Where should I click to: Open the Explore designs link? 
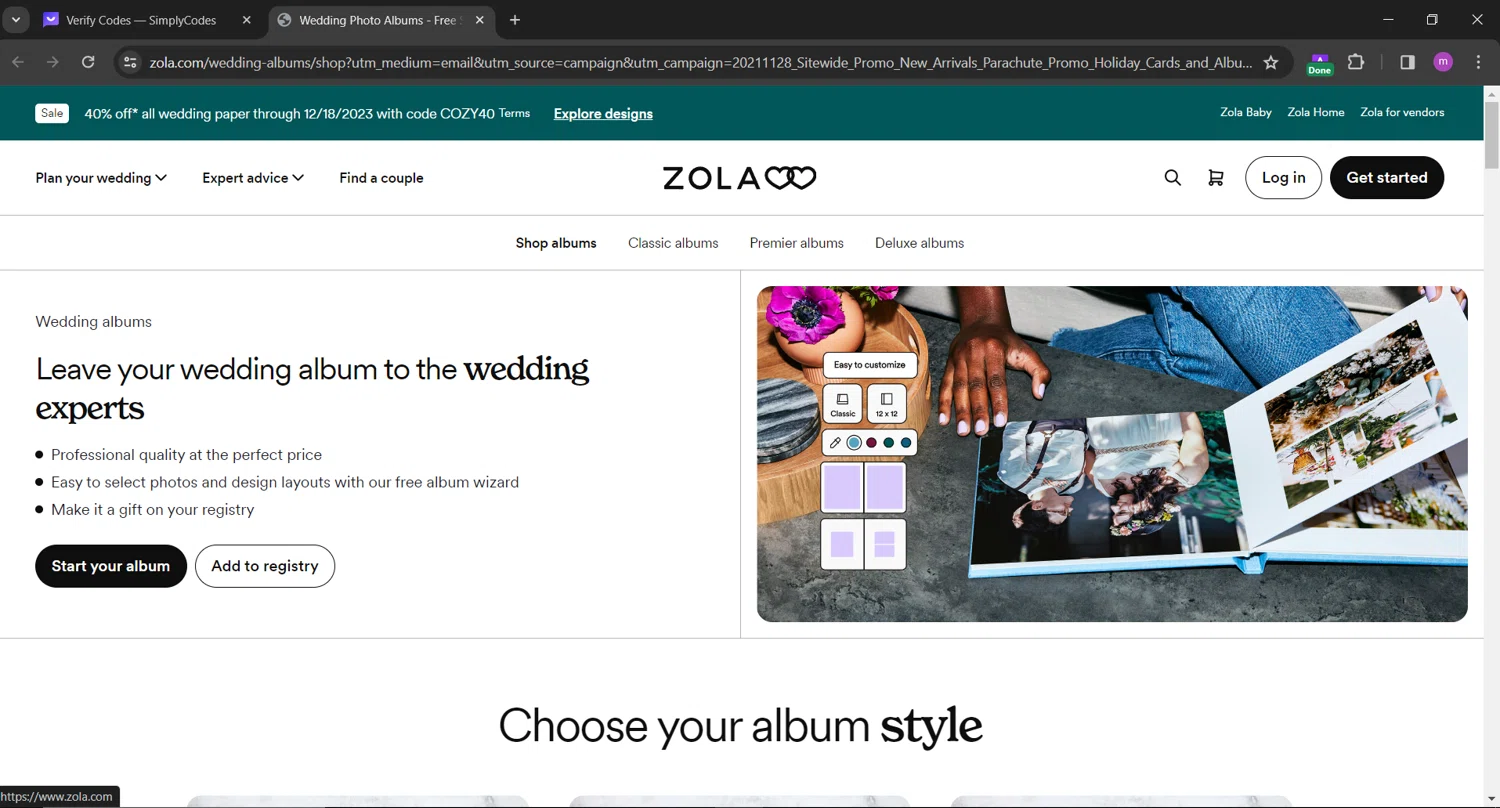point(603,114)
